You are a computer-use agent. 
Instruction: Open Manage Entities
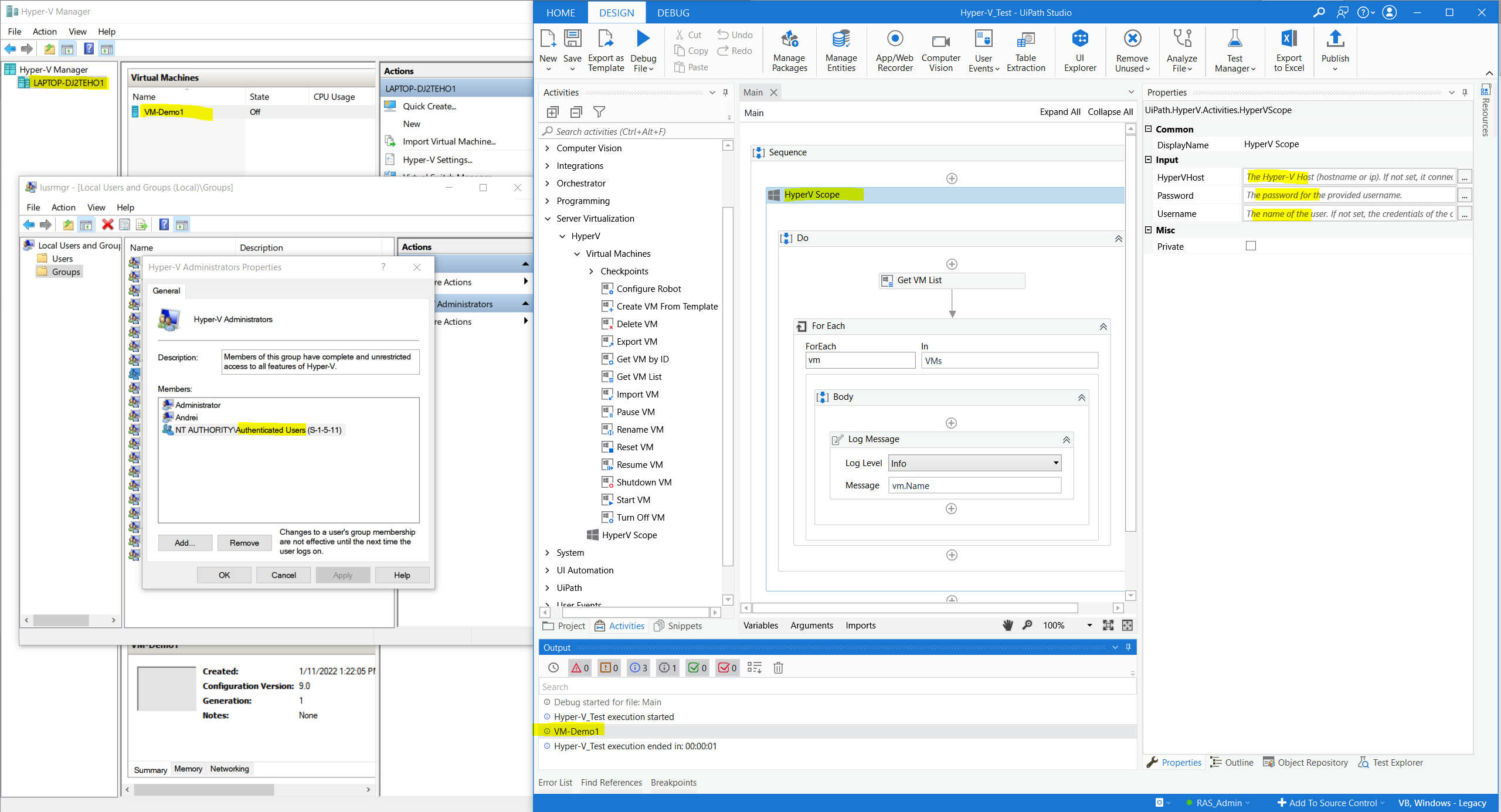click(841, 52)
